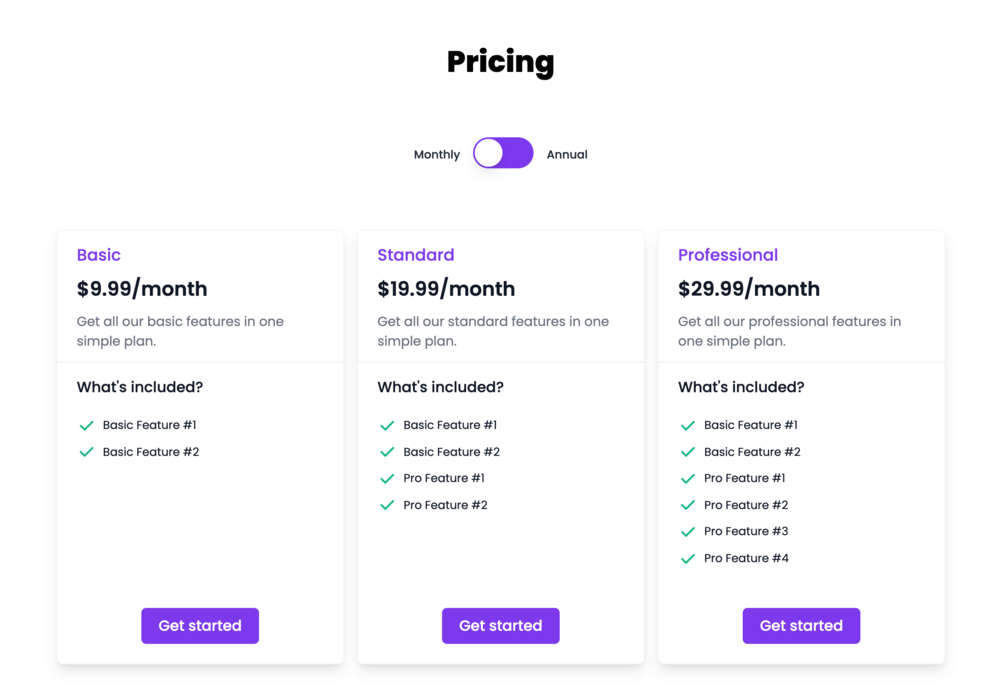Click checkmark beside Basic Feature #2 in Professional plan
This screenshot has height=697, width=1005.
click(x=688, y=452)
